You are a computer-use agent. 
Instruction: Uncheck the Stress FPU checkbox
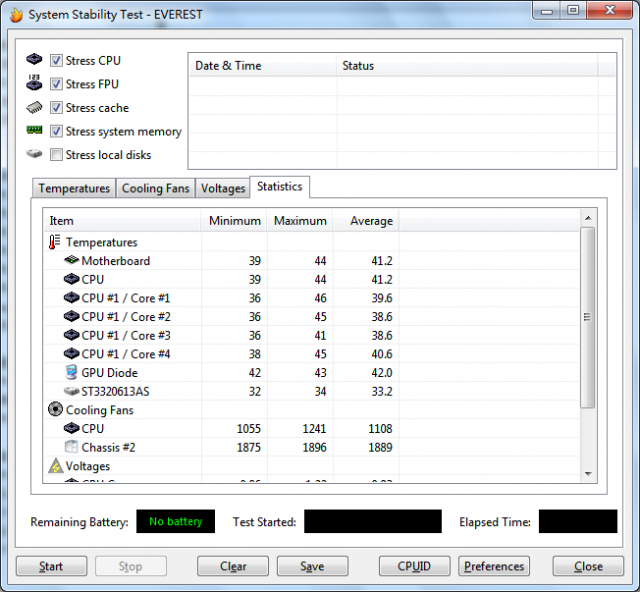coord(56,84)
